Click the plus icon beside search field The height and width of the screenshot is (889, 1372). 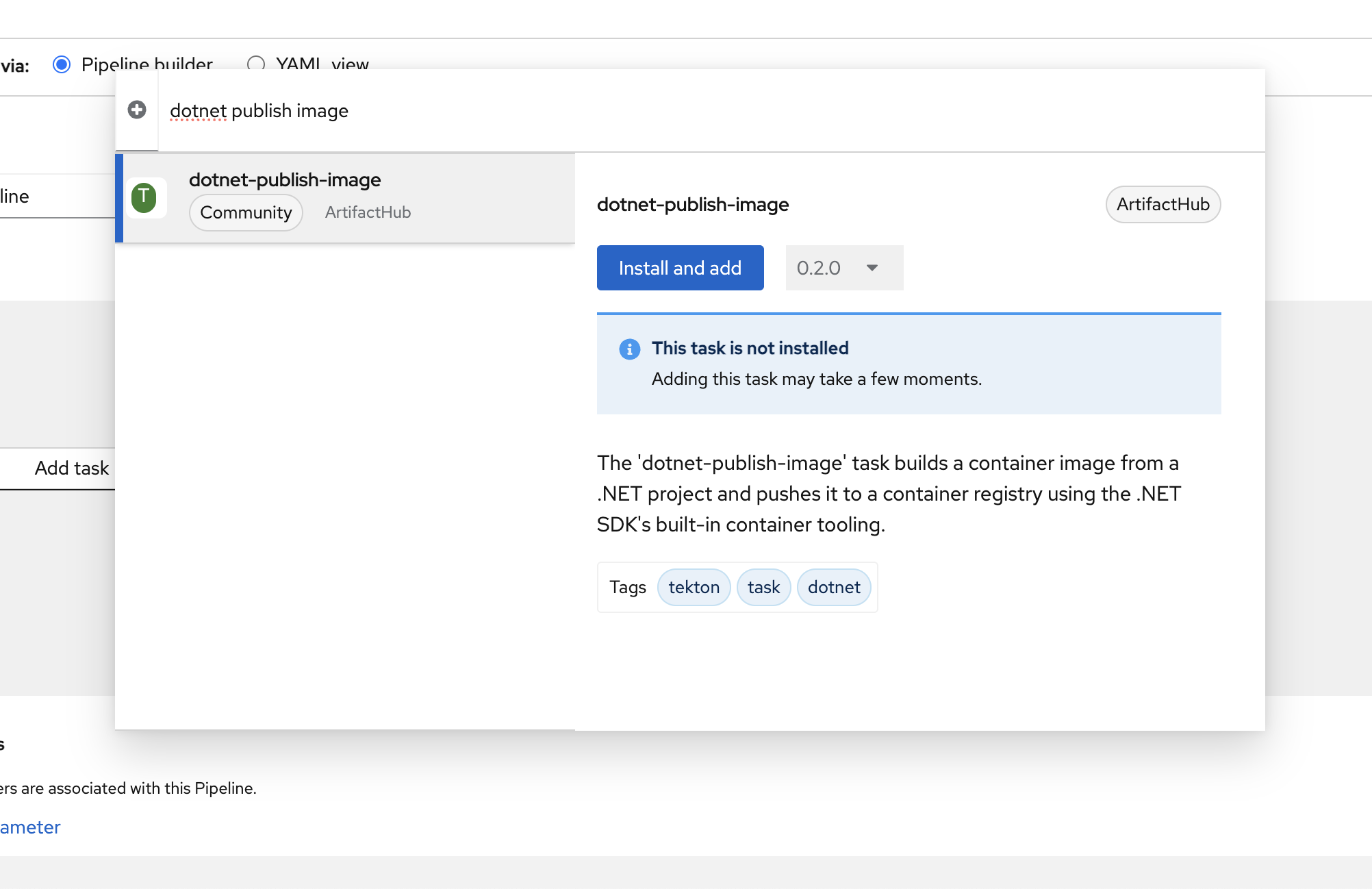pyautogui.click(x=137, y=110)
